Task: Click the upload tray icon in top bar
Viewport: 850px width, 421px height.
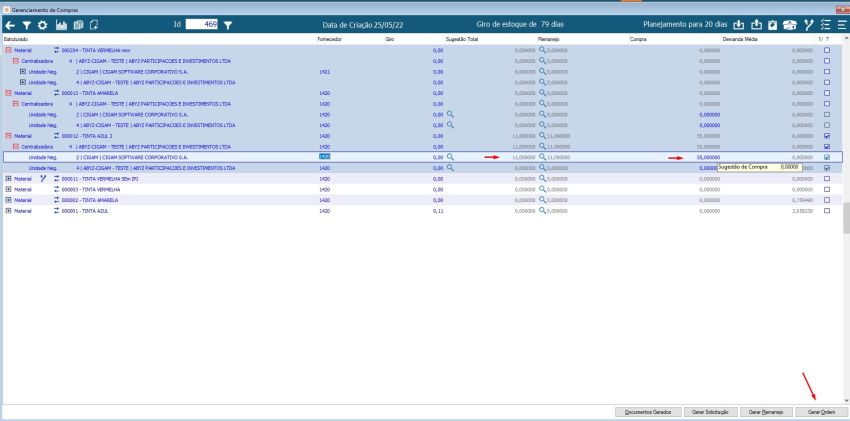Action: click(x=757, y=25)
